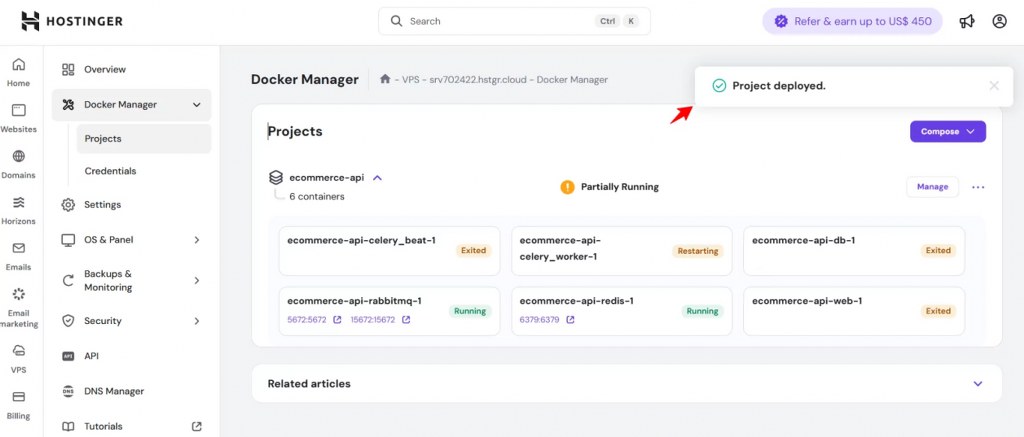Click Partially Running warning icon
Screen dimensions: 1024x437
[568, 187]
